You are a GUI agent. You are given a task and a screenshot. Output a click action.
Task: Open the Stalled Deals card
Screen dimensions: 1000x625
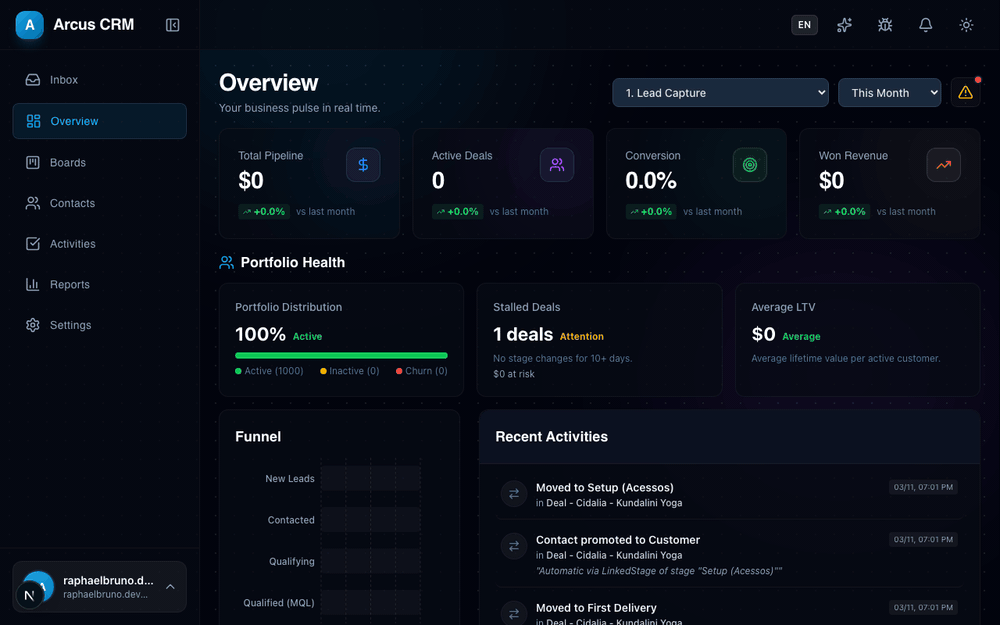(599, 339)
